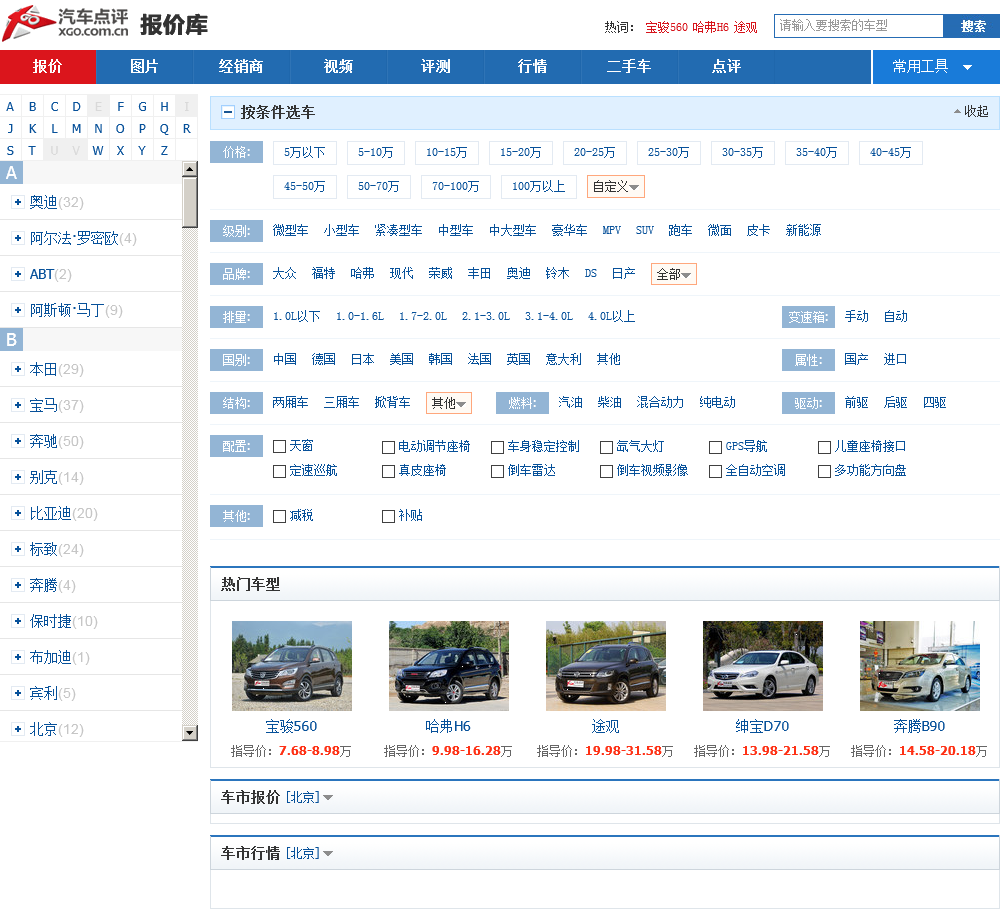Open the 奔腾B90 car thumbnail
This screenshot has width=1000, height=909.
click(919, 666)
